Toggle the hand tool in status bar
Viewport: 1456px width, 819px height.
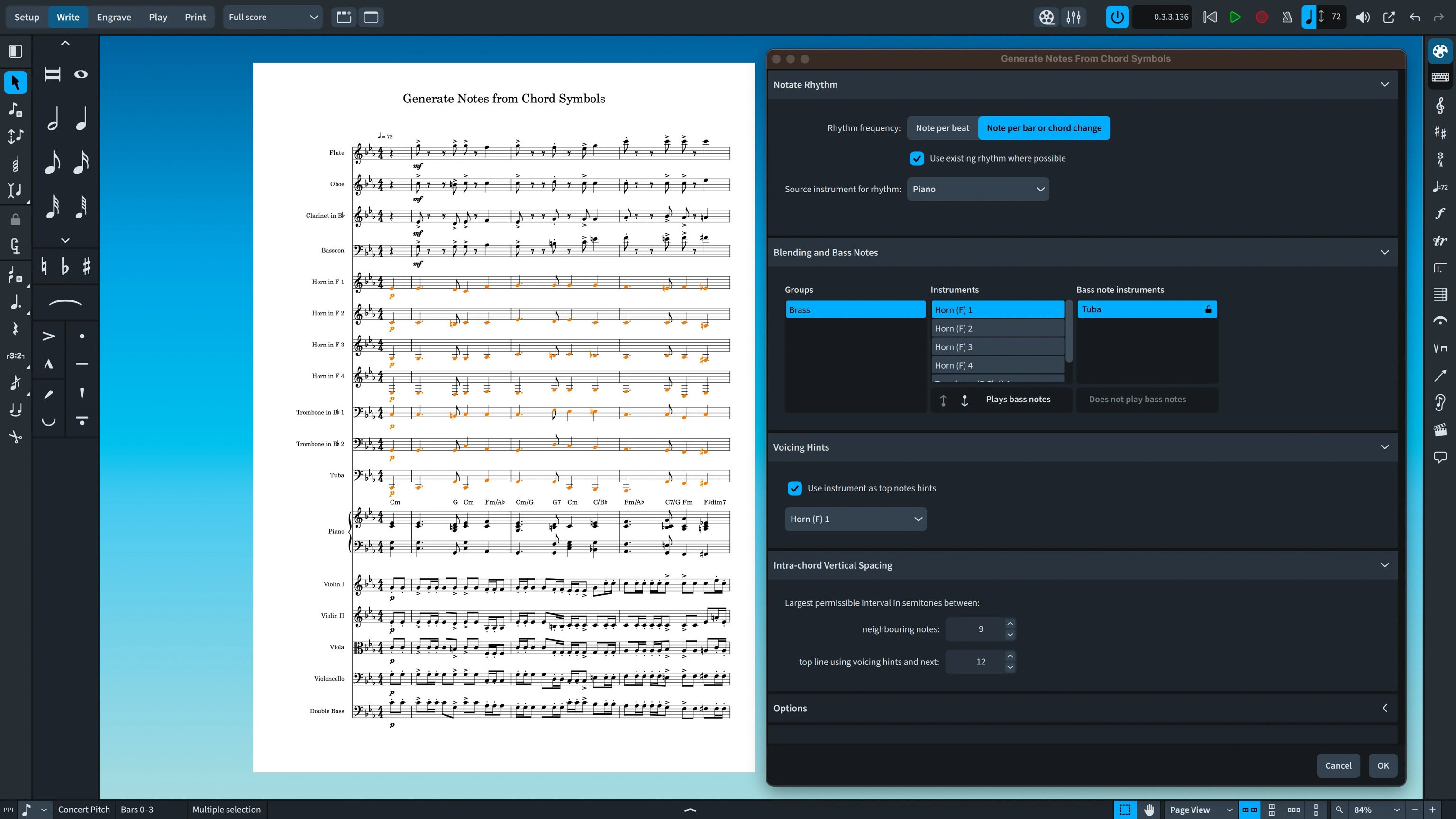click(x=1148, y=810)
